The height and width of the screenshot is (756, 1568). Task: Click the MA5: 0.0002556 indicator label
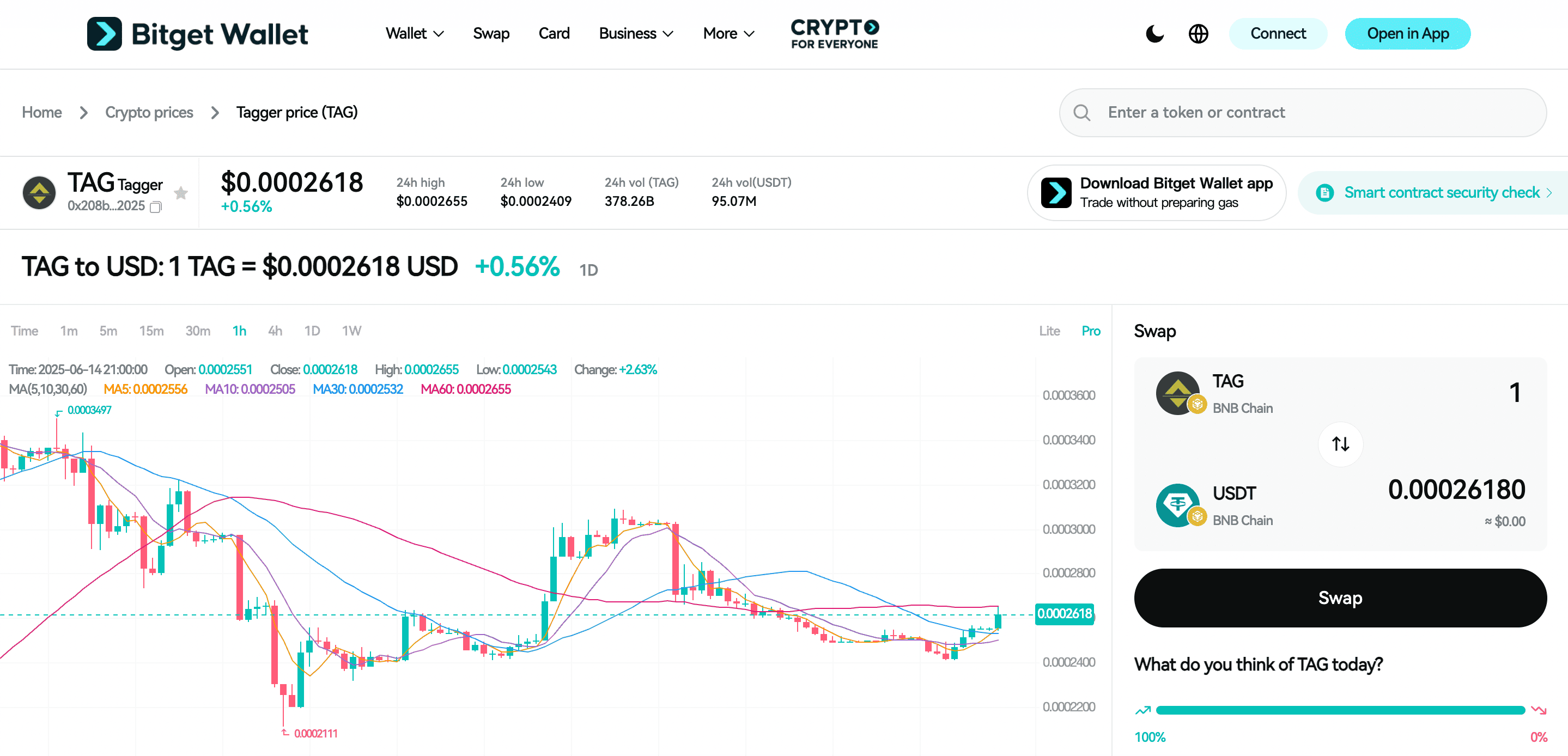(x=145, y=389)
